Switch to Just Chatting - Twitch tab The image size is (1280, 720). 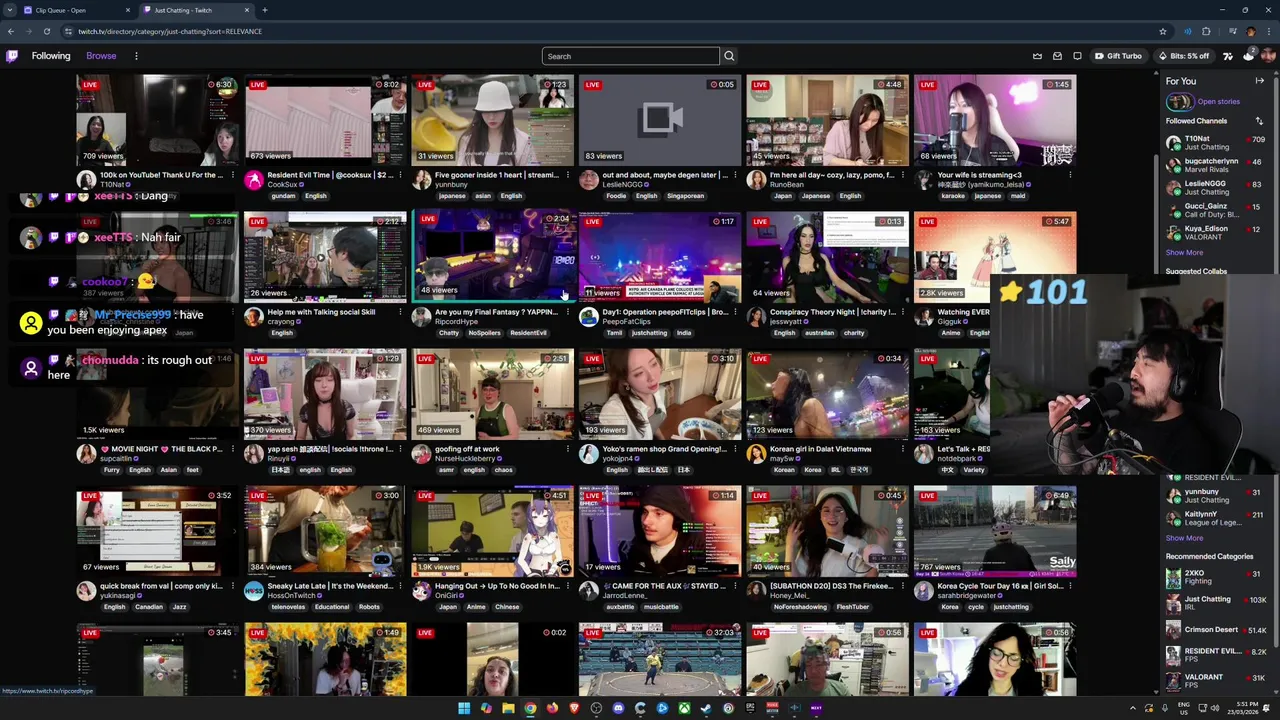pyautogui.click(x=195, y=10)
